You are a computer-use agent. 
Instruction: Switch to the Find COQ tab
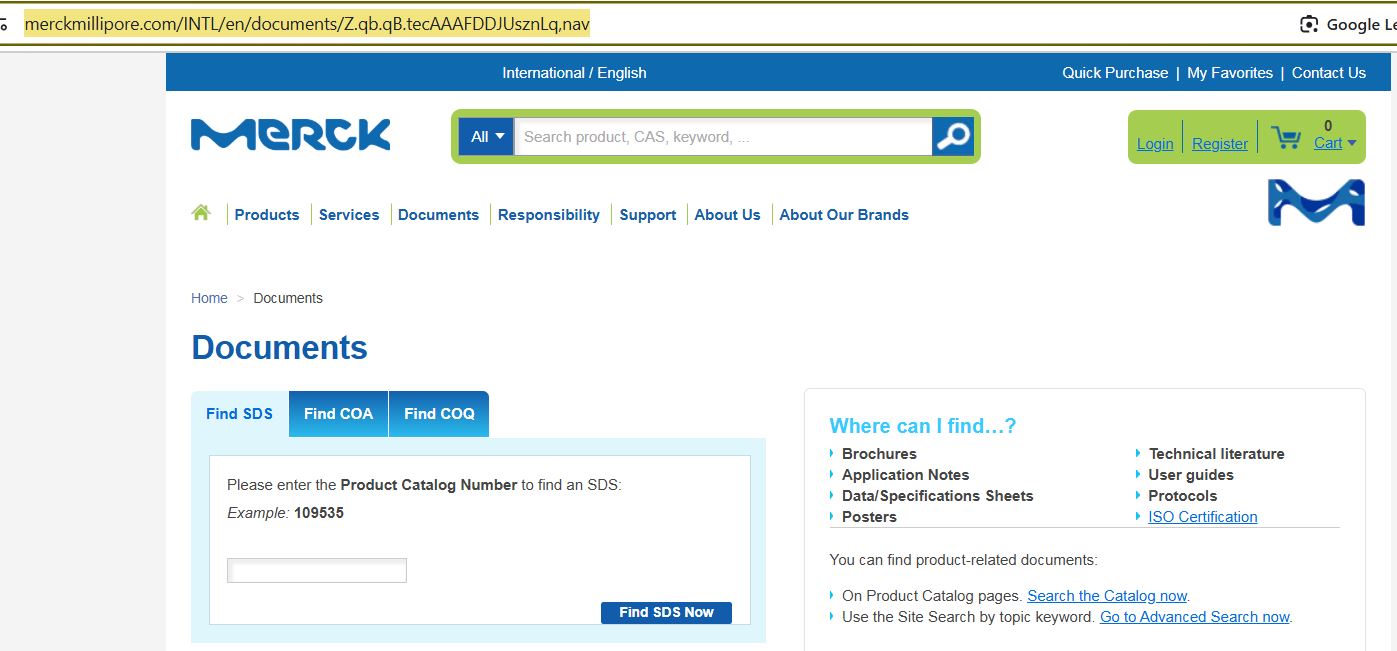point(439,414)
